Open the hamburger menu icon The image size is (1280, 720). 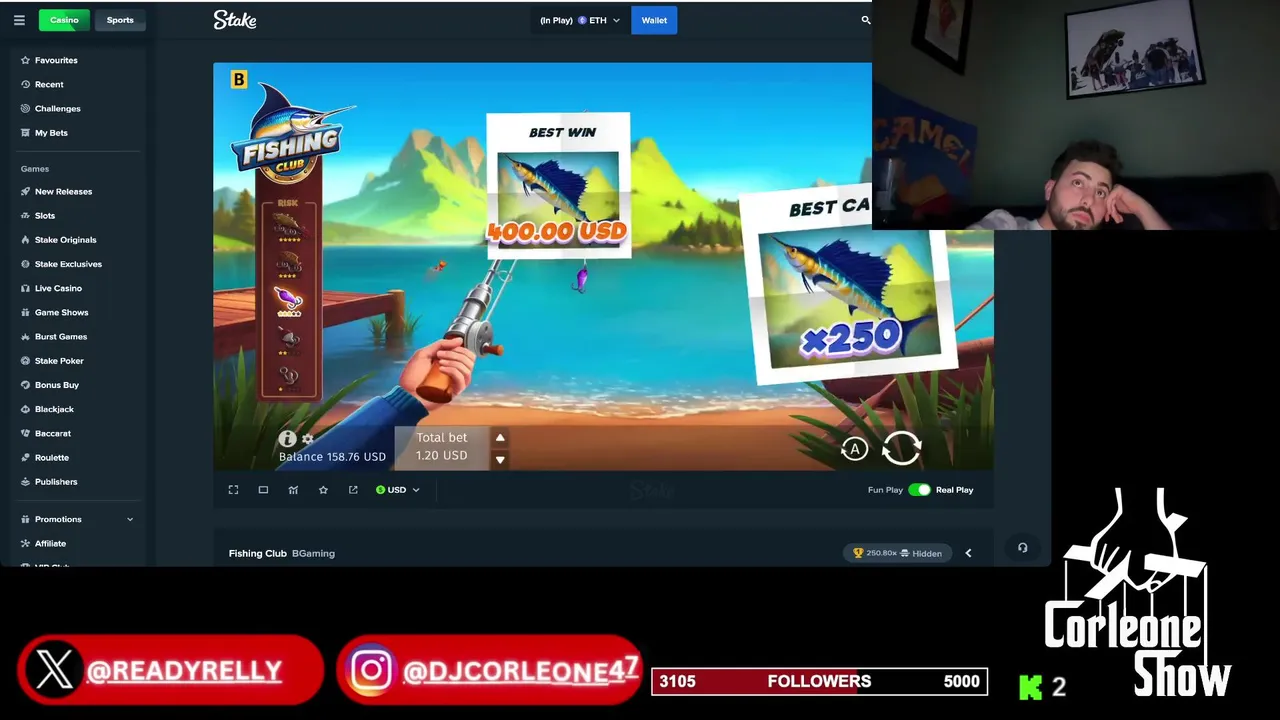[19, 20]
